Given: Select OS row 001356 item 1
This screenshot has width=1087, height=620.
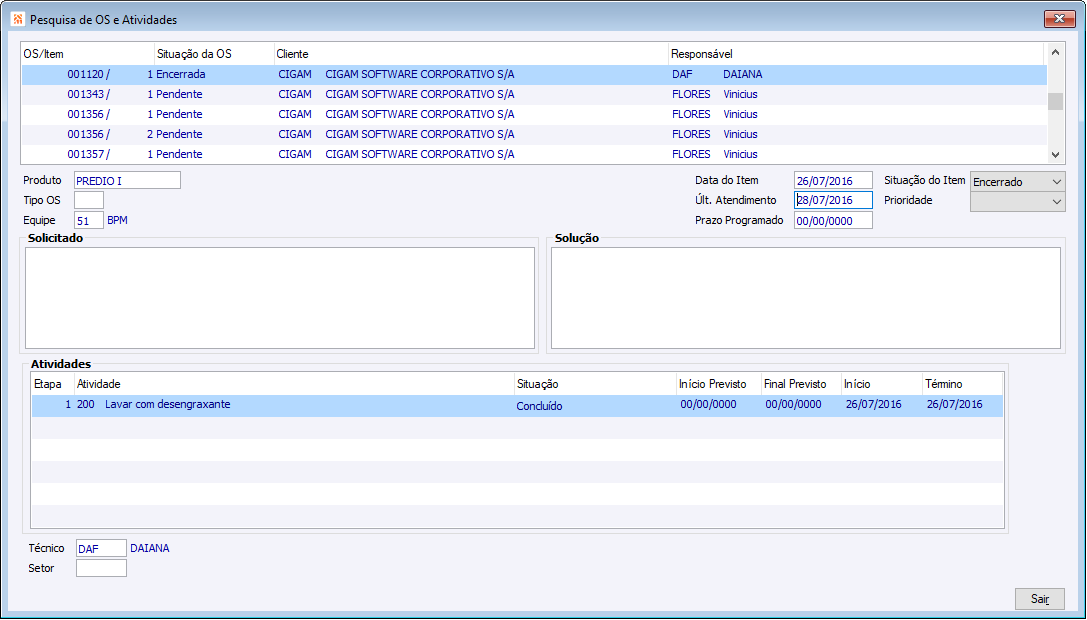Looking at the screenshot, I should [534, 114].
